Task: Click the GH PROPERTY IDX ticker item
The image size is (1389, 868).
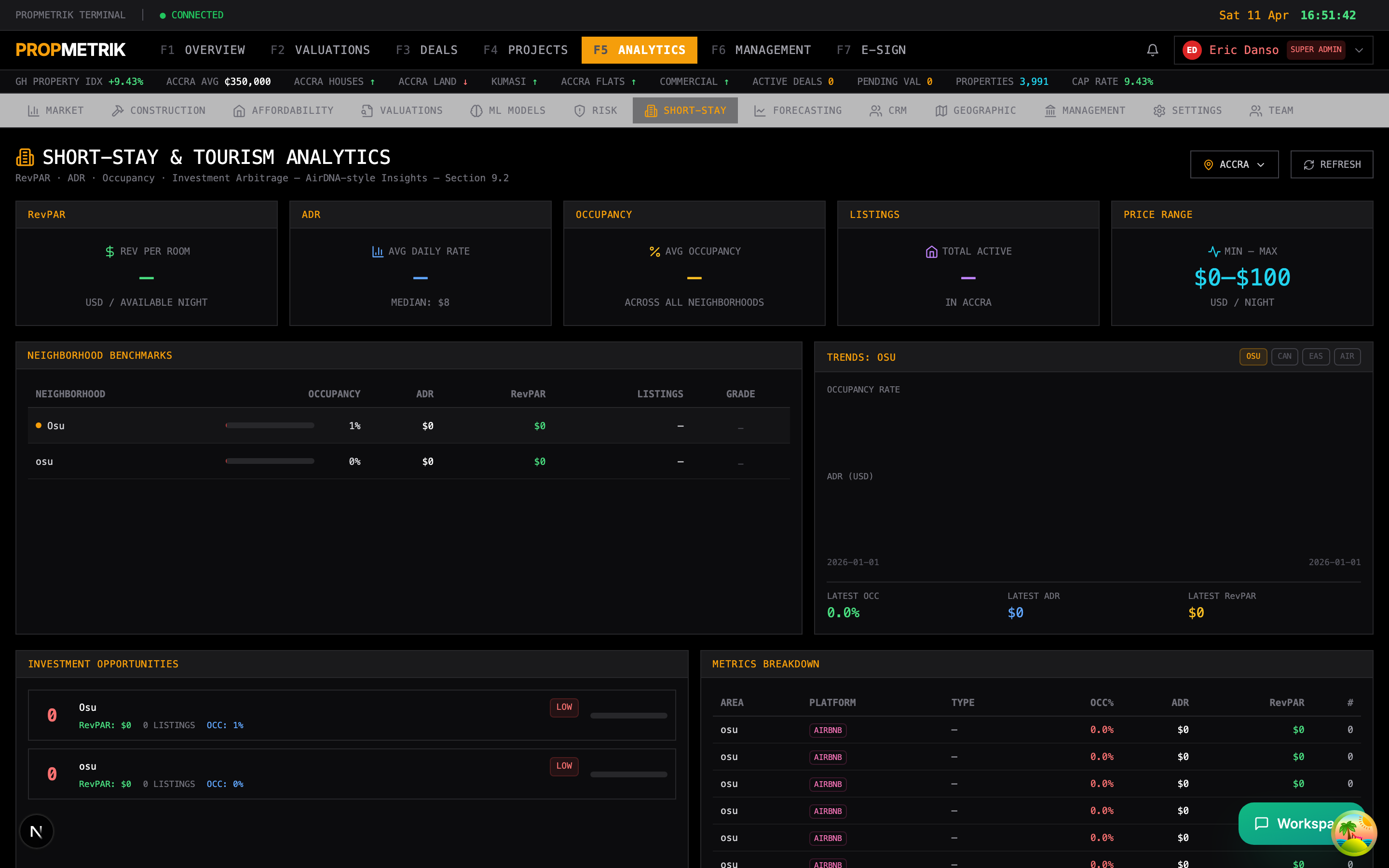Action: pyautogui.click(x=79, y=81)
